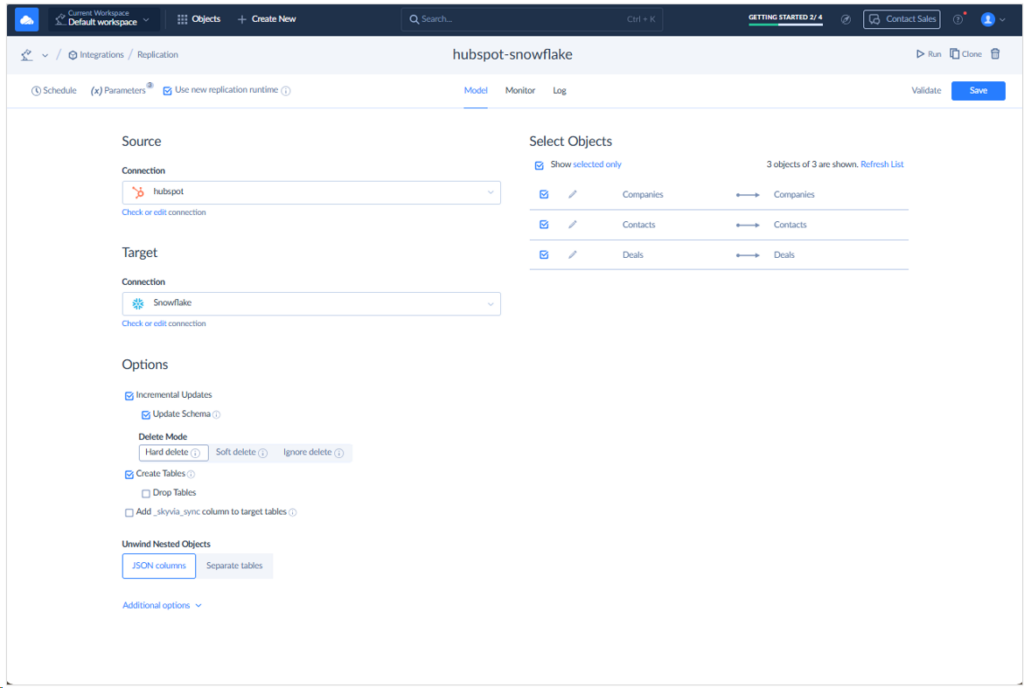
Task: Toggle Update Schema checkbox
Action: click(x=146, y=414)
